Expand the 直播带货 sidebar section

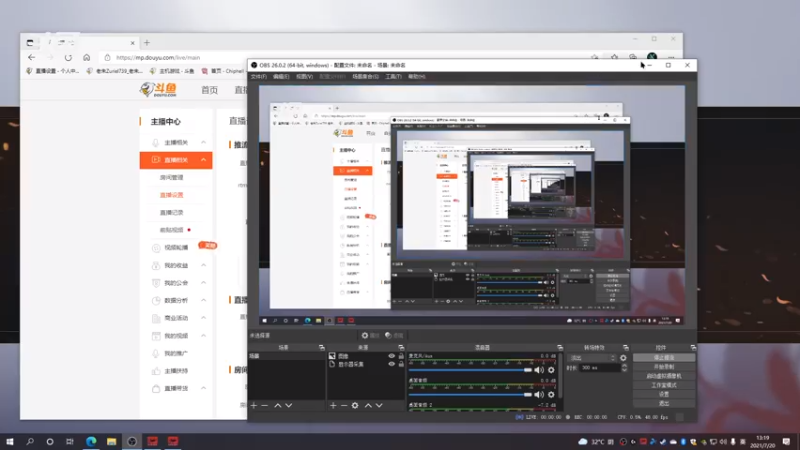click(x=204, y=388)
